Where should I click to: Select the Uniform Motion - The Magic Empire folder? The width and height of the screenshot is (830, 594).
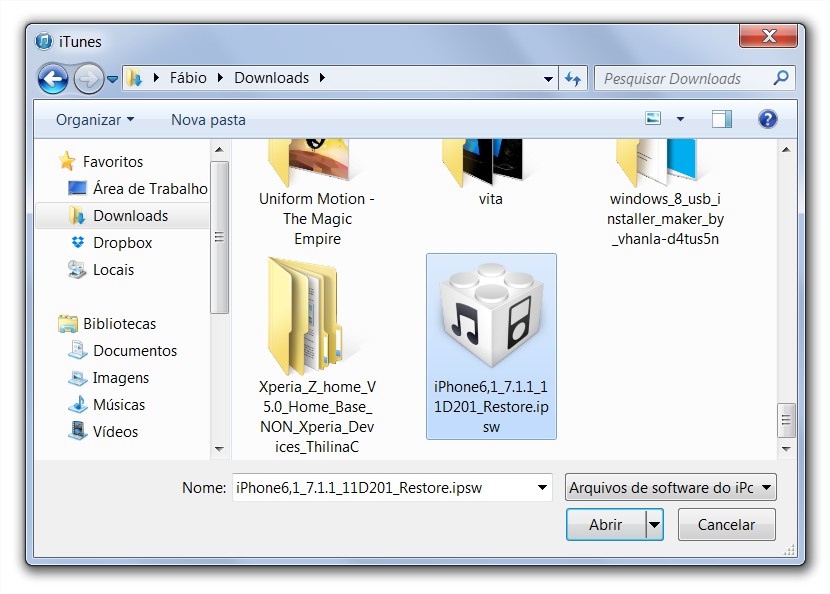click(317, 193)
